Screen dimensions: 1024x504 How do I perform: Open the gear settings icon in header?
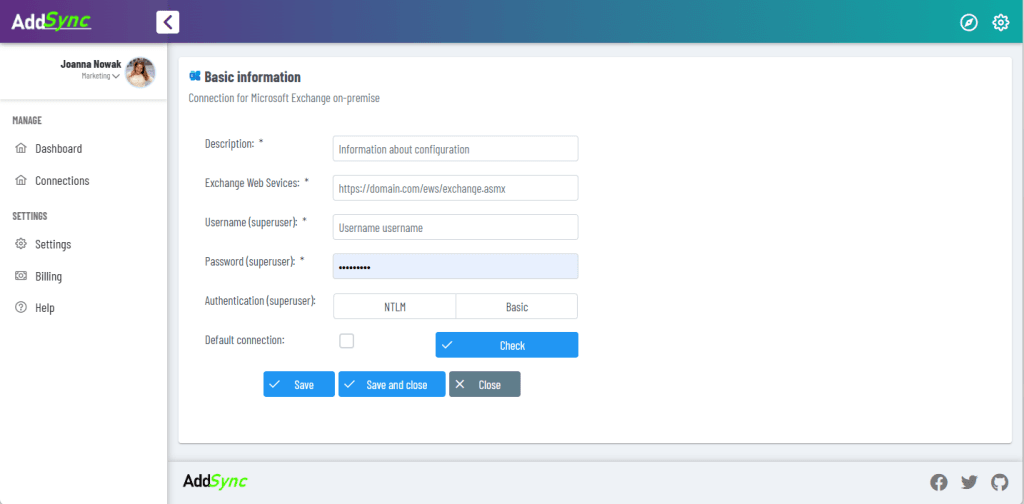point(1000,22)
